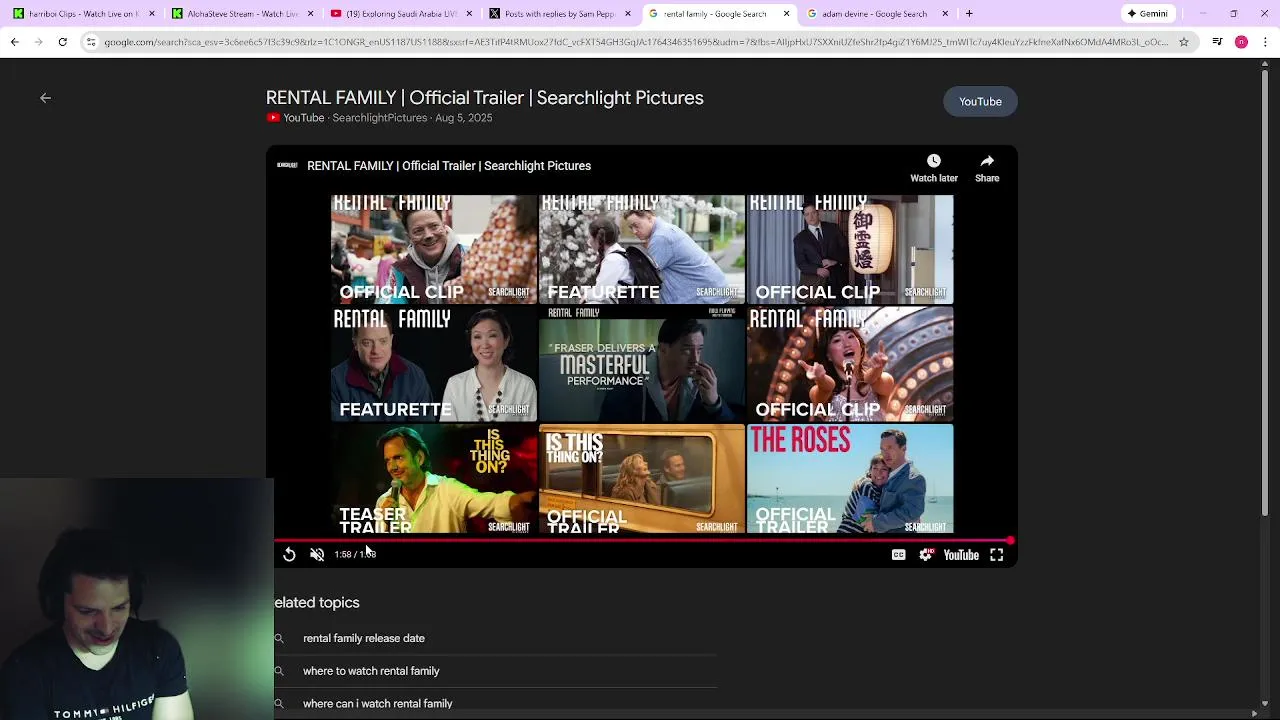Open Is This Thing On teaser trailer thumbnail

(434, 479)
